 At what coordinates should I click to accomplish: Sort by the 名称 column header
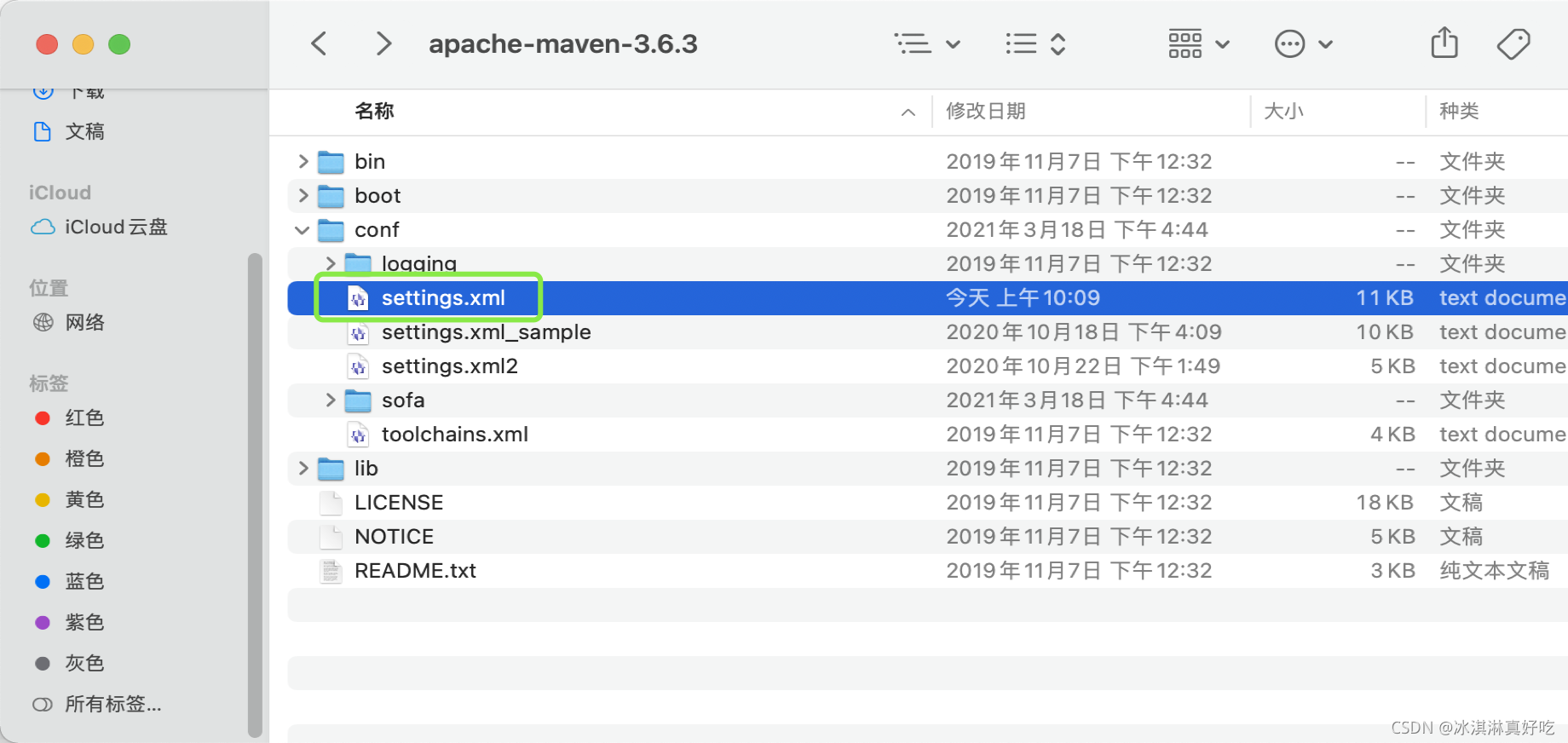pyautogui.click(x=374, y=111)
